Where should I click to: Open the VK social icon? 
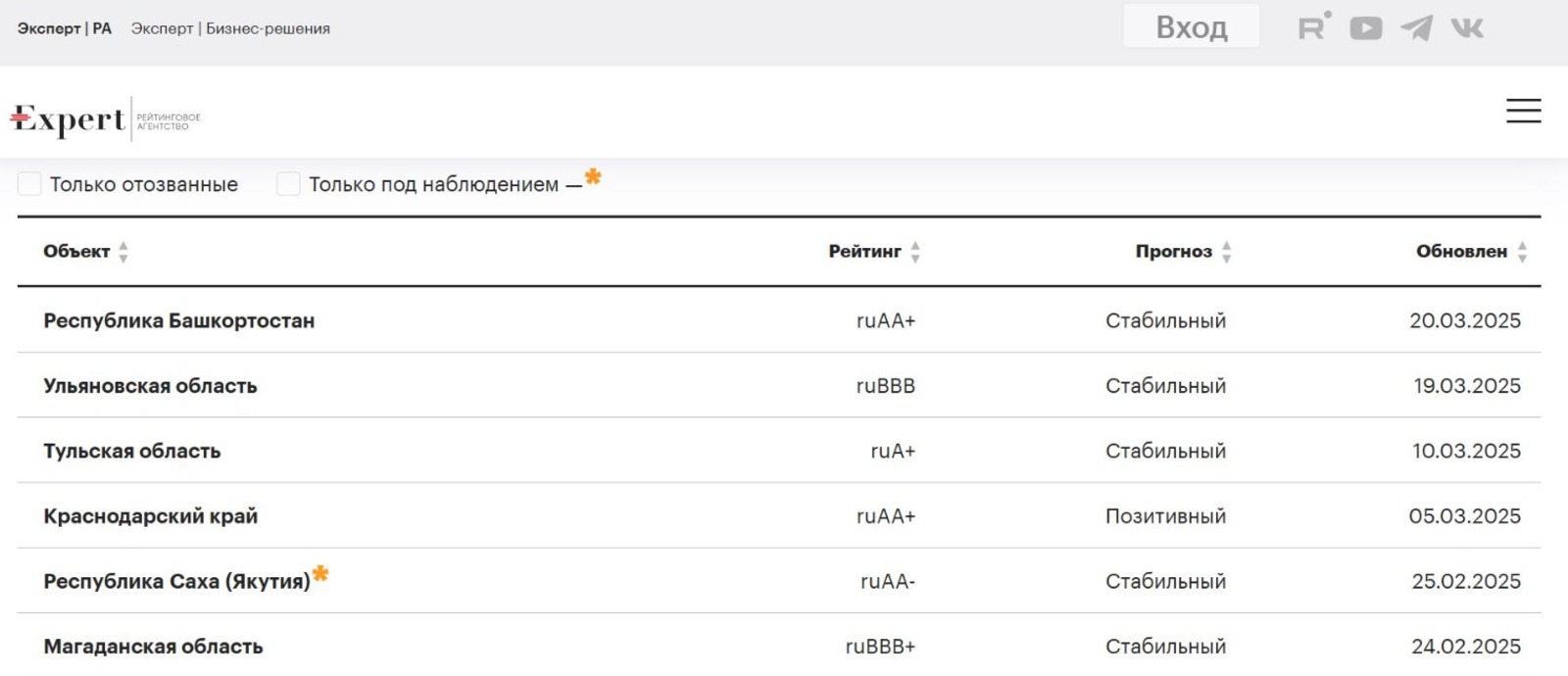(1467, 28)
